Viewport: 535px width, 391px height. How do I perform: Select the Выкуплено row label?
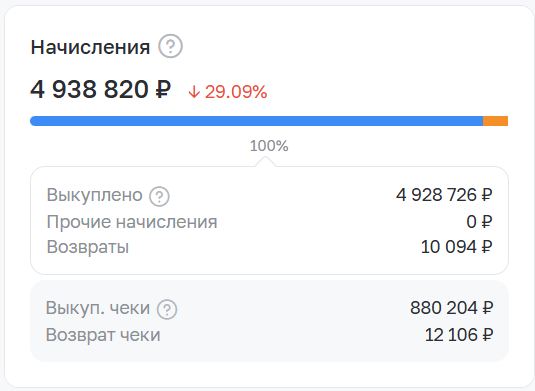coord(95,195)
